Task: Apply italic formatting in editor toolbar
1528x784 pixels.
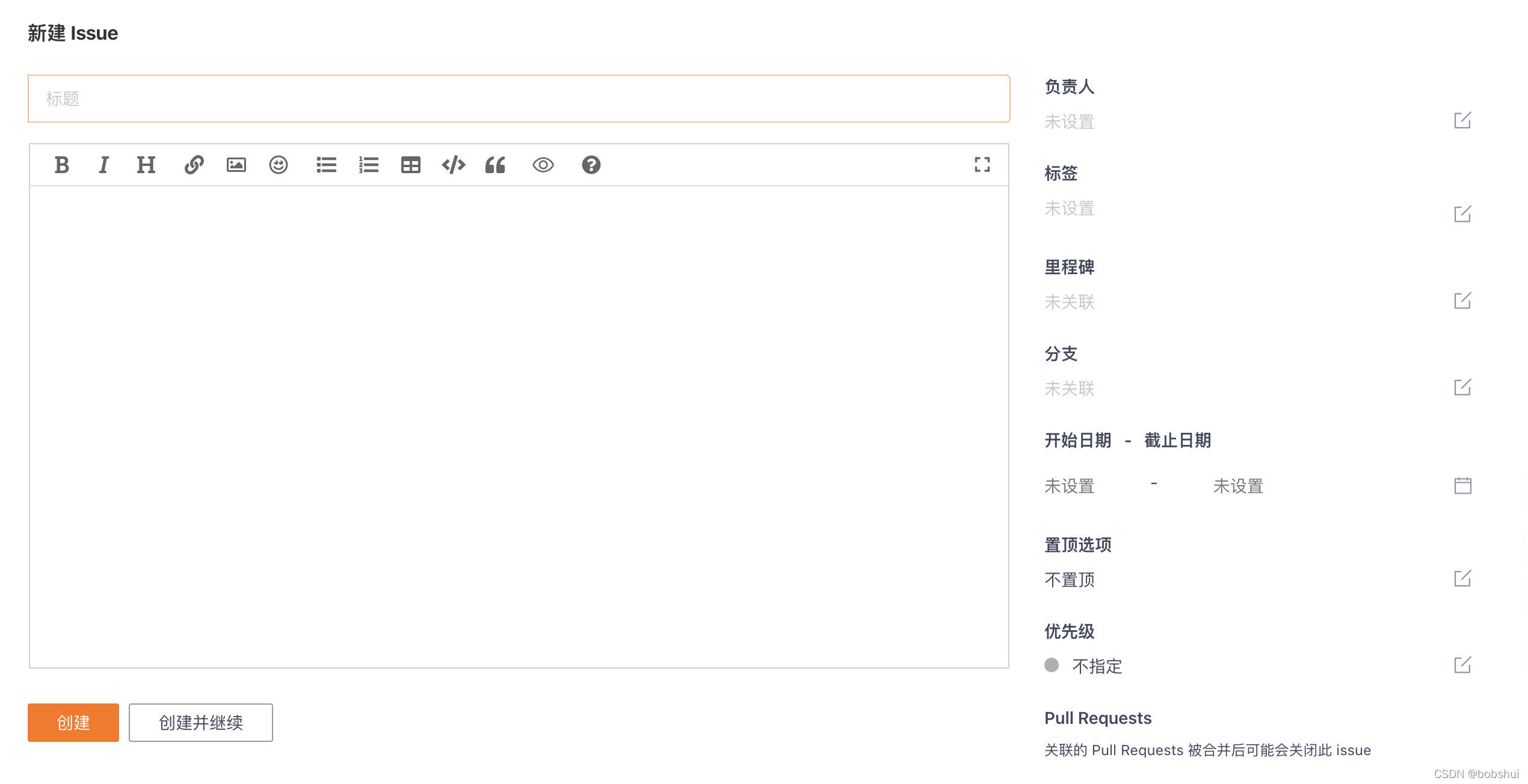Action: (103, 165)
